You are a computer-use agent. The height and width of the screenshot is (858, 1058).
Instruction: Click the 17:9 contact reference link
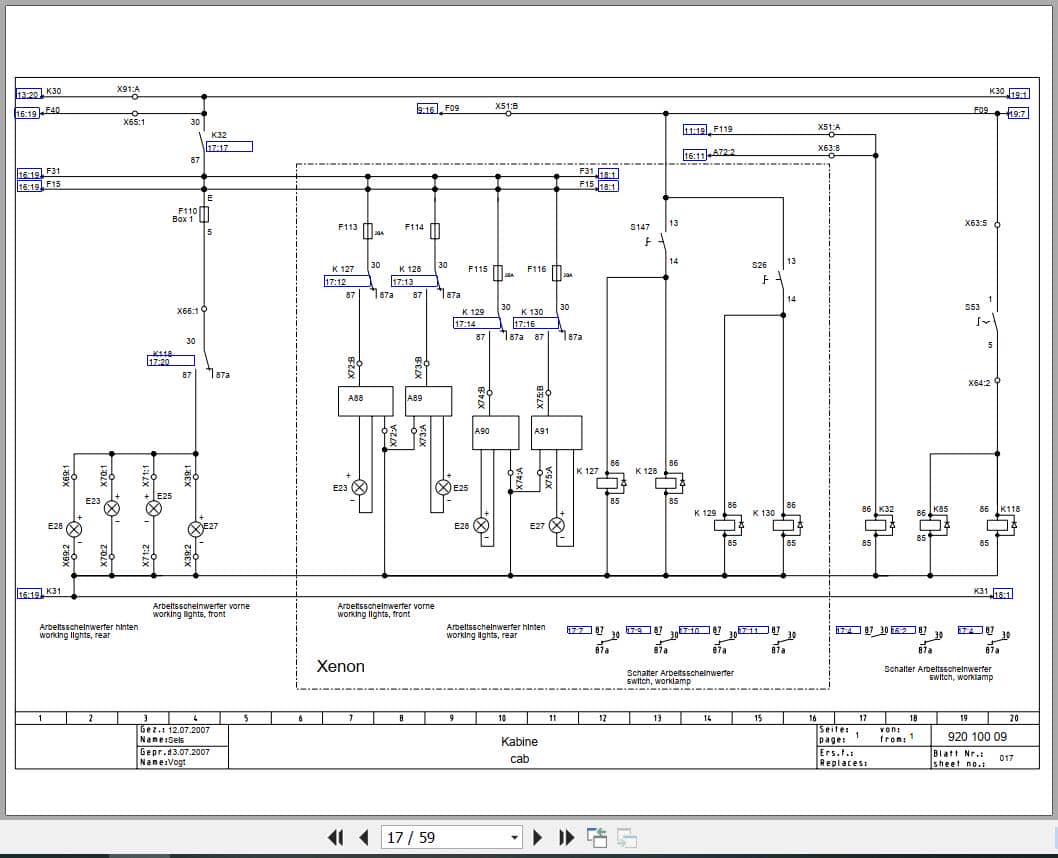638,630
